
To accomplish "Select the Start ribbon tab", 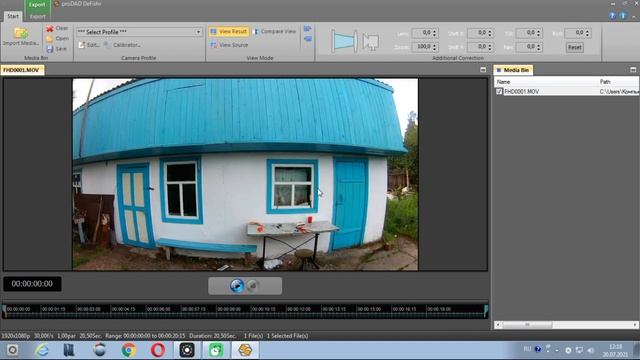I will tap(13, 16).
